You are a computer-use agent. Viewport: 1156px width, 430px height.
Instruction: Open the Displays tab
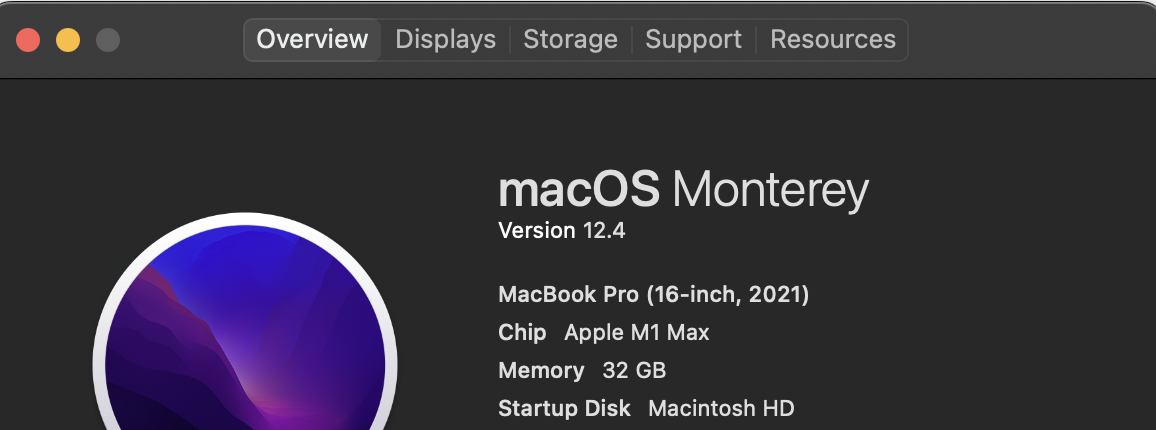click(x=445, y=40)
